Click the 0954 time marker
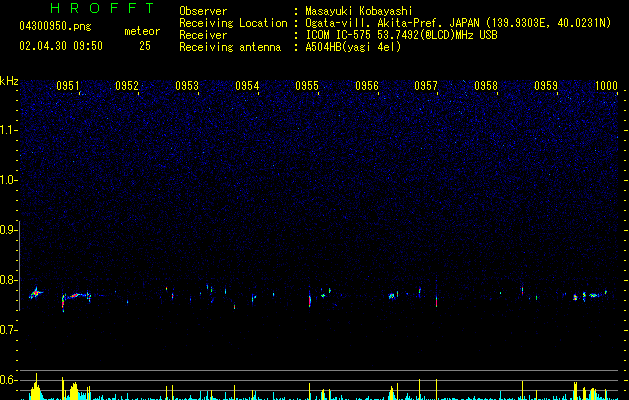Viewport: 629px width, 400px height. coord(247,86)
